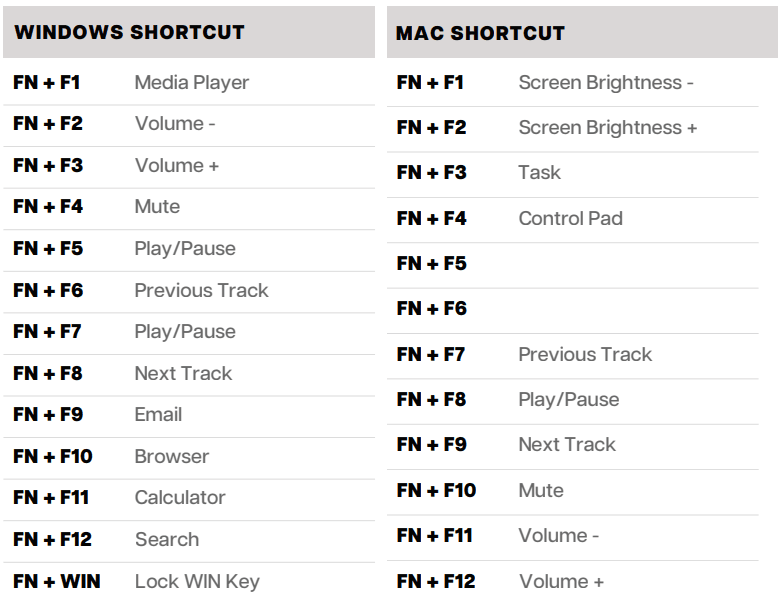Click the Mac FN + F10 Mute description

tap(541, 490)
